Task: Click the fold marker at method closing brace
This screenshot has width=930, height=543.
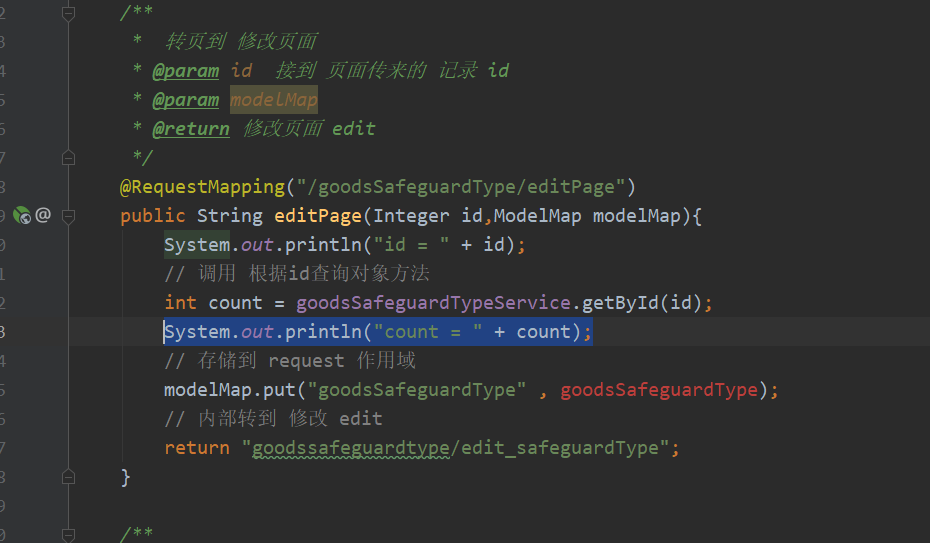Action: tap(68, 477)
